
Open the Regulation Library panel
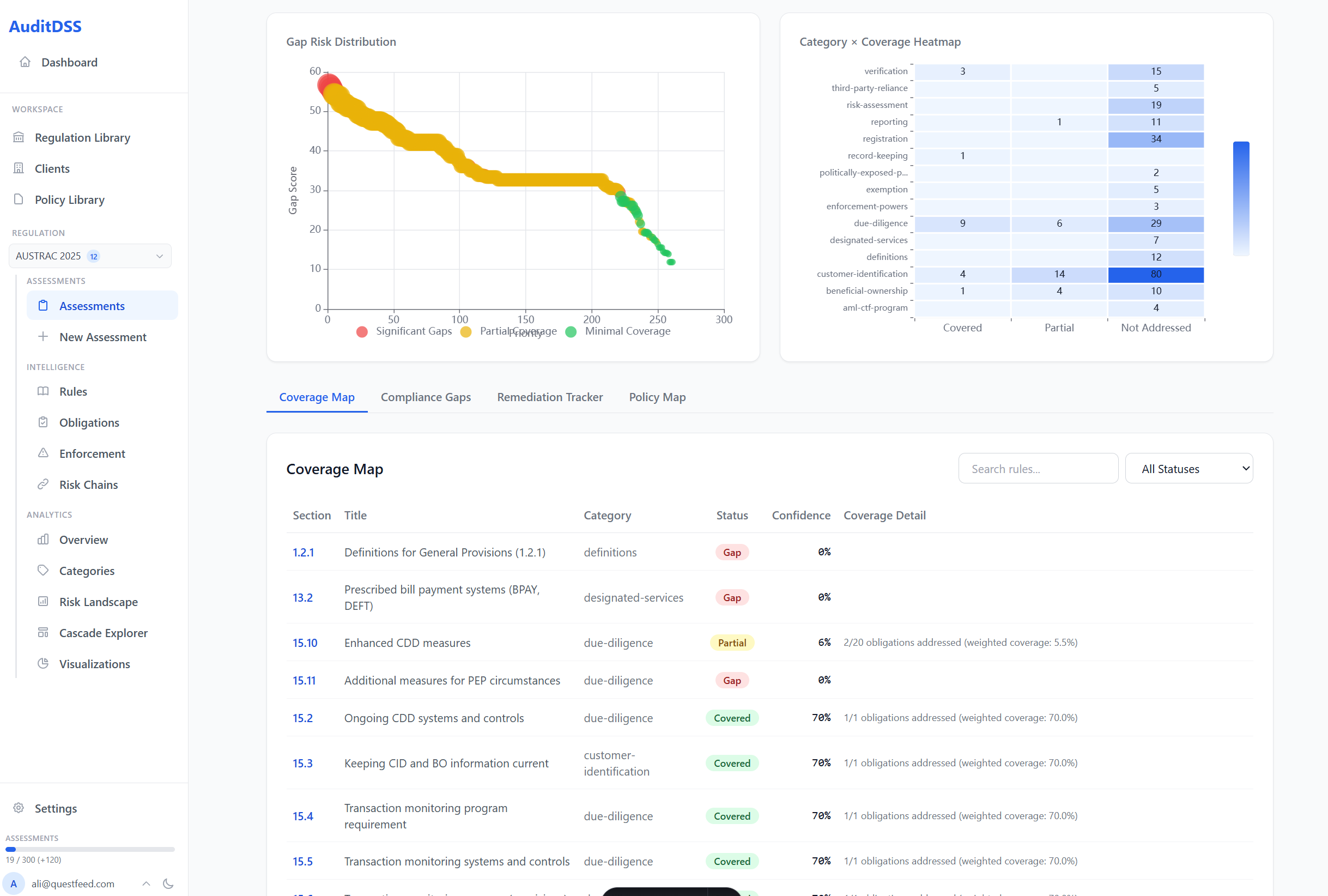click(82, 137)
